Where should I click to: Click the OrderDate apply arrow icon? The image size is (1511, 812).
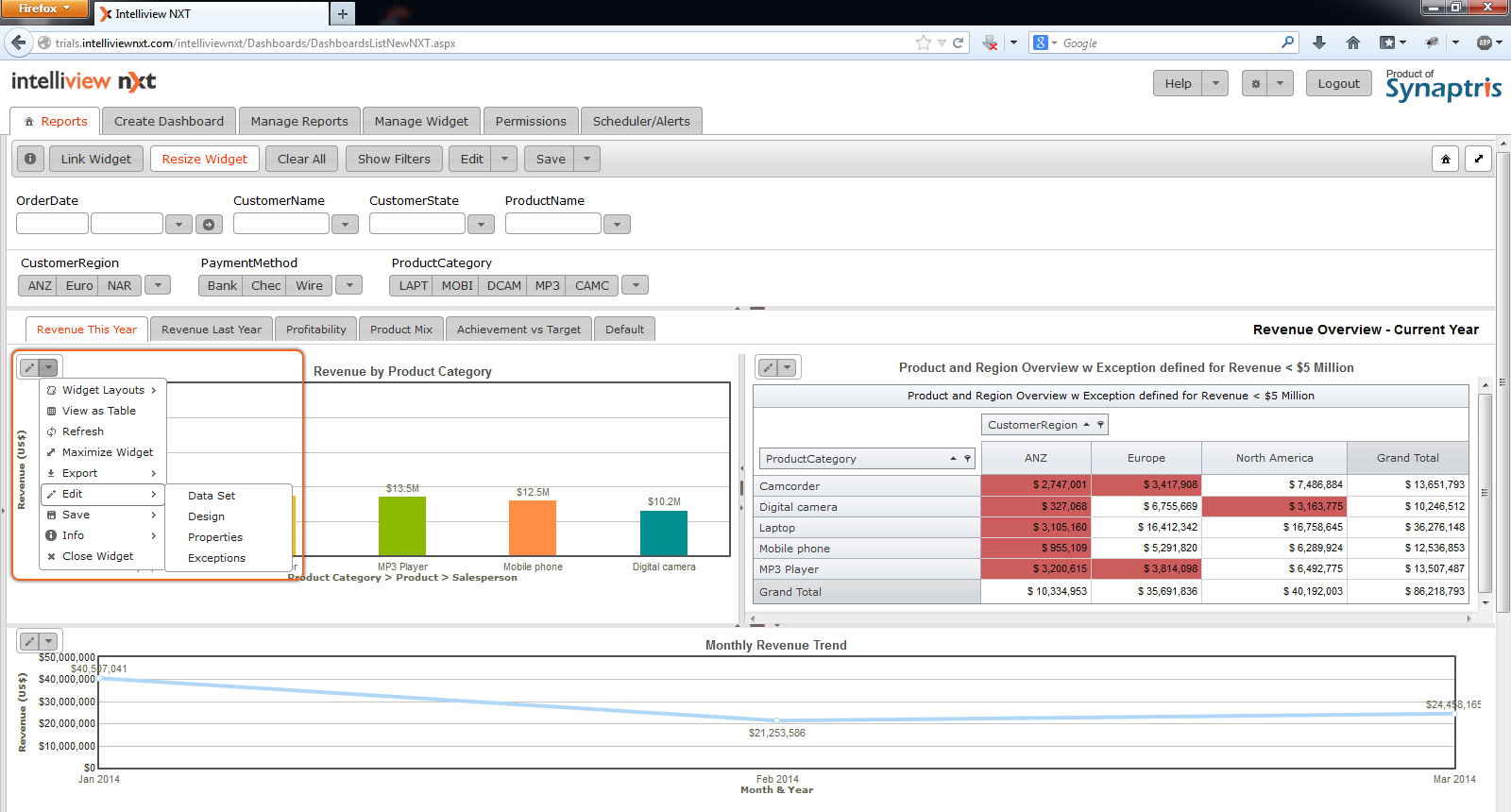coord(209,224)
